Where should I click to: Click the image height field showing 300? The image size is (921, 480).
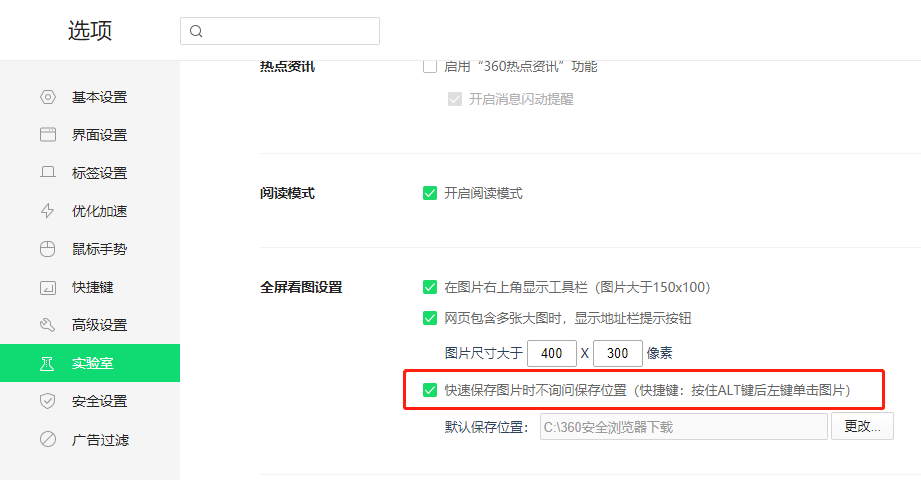(x=617, y=353)
